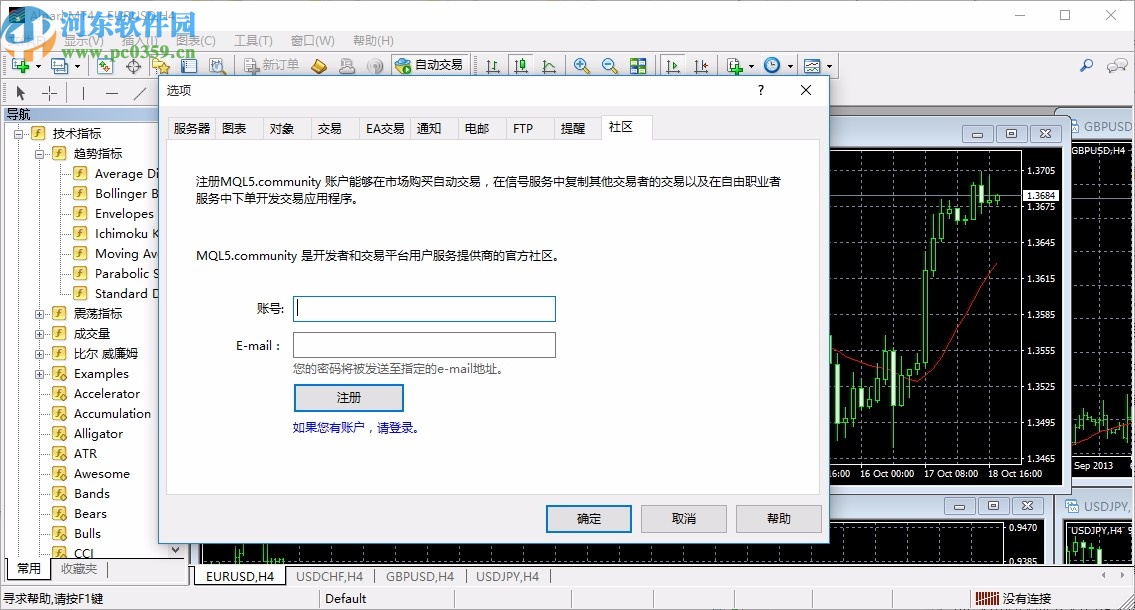Toggle the 自动交易 AutoTrading button
This screenshot has height=610, width=1135.
429,66
